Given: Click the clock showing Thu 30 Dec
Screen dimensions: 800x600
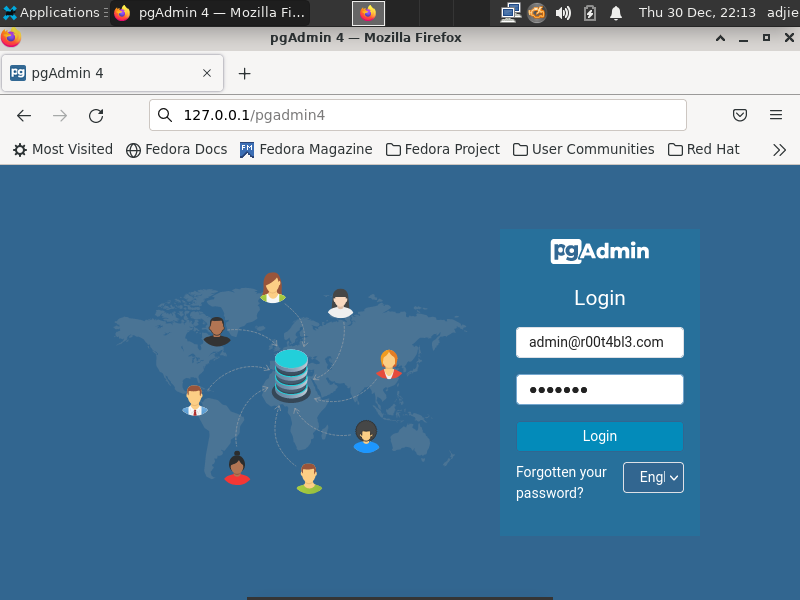Looking at the screenshot, I should [x=697, y=13].
